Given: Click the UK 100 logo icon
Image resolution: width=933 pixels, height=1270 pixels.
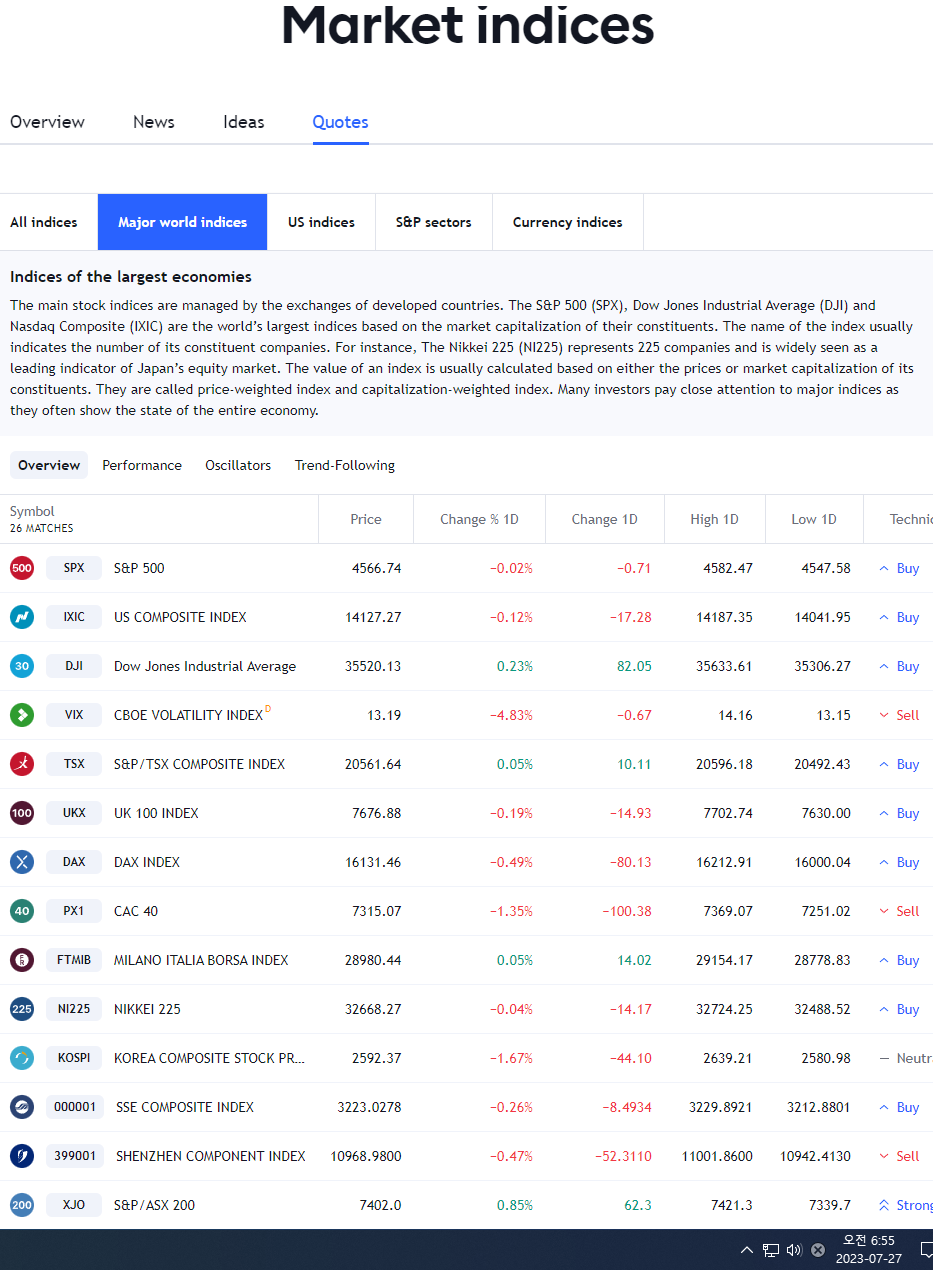Looking at the screenshot, I should point(22,813).
